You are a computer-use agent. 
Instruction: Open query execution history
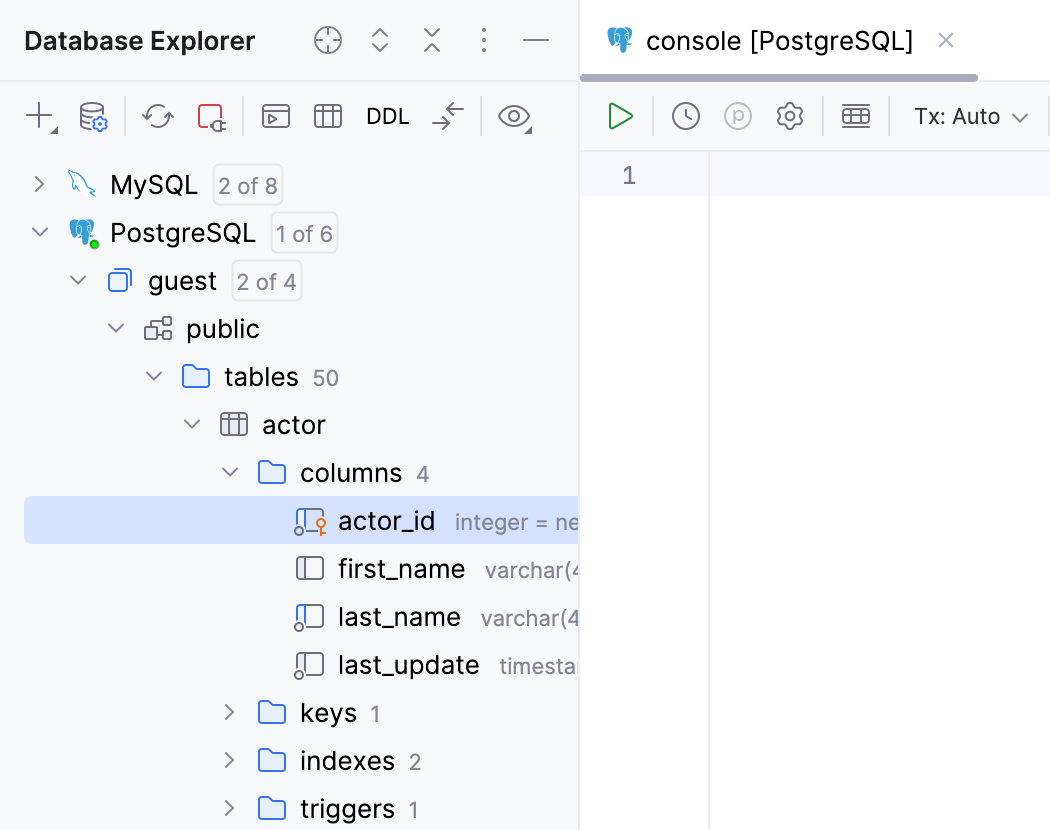click(x=686, y=116)
